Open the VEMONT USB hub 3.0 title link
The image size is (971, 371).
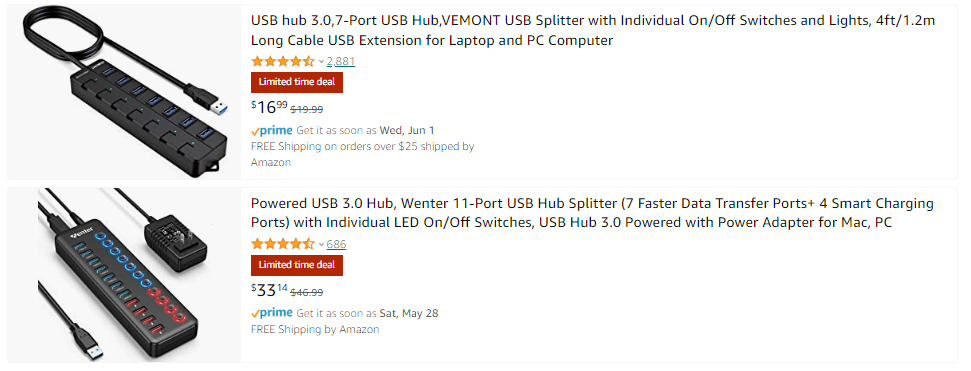pos(593,30)
